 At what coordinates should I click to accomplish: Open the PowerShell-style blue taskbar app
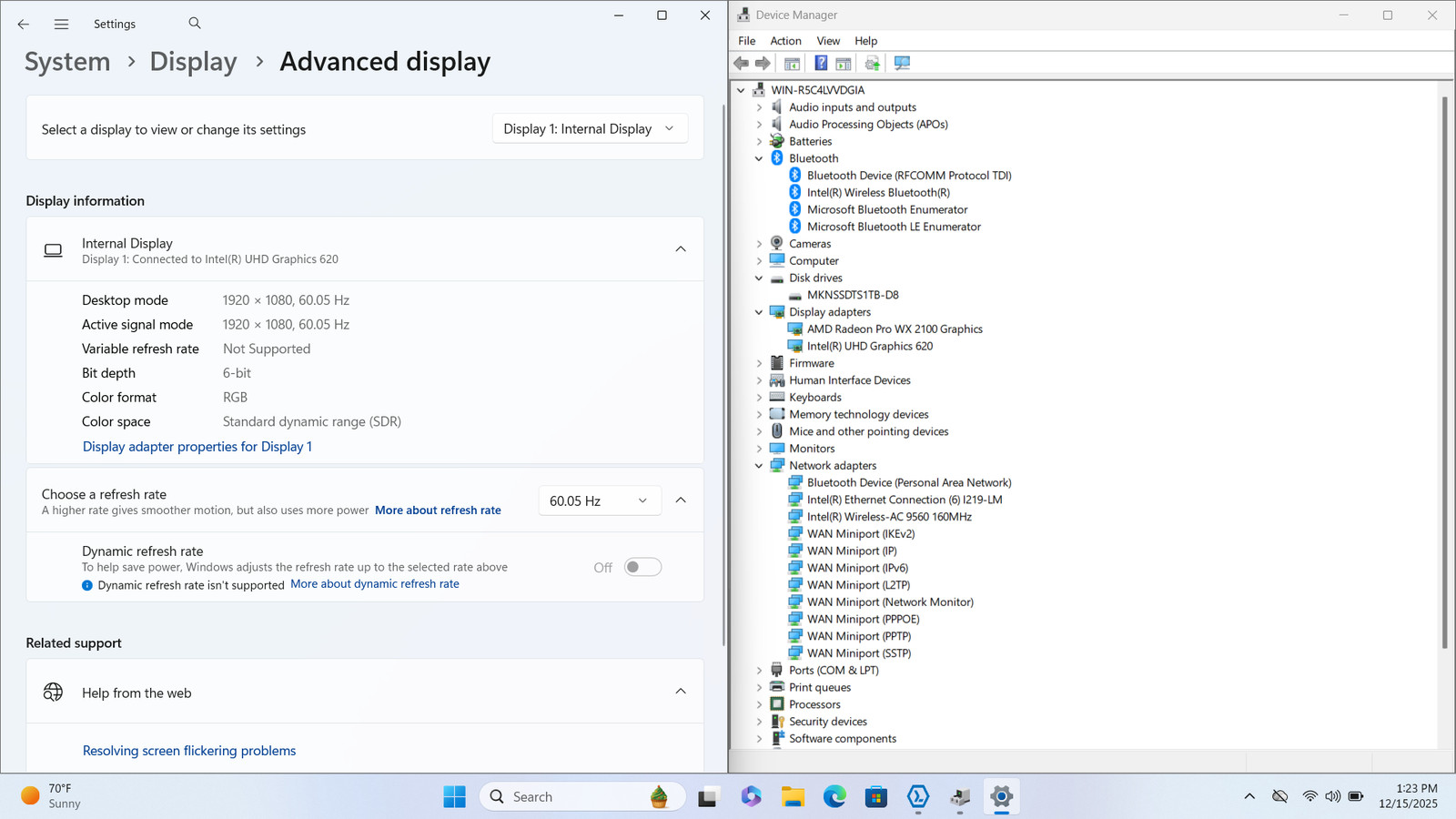click(x=918, y=797)
